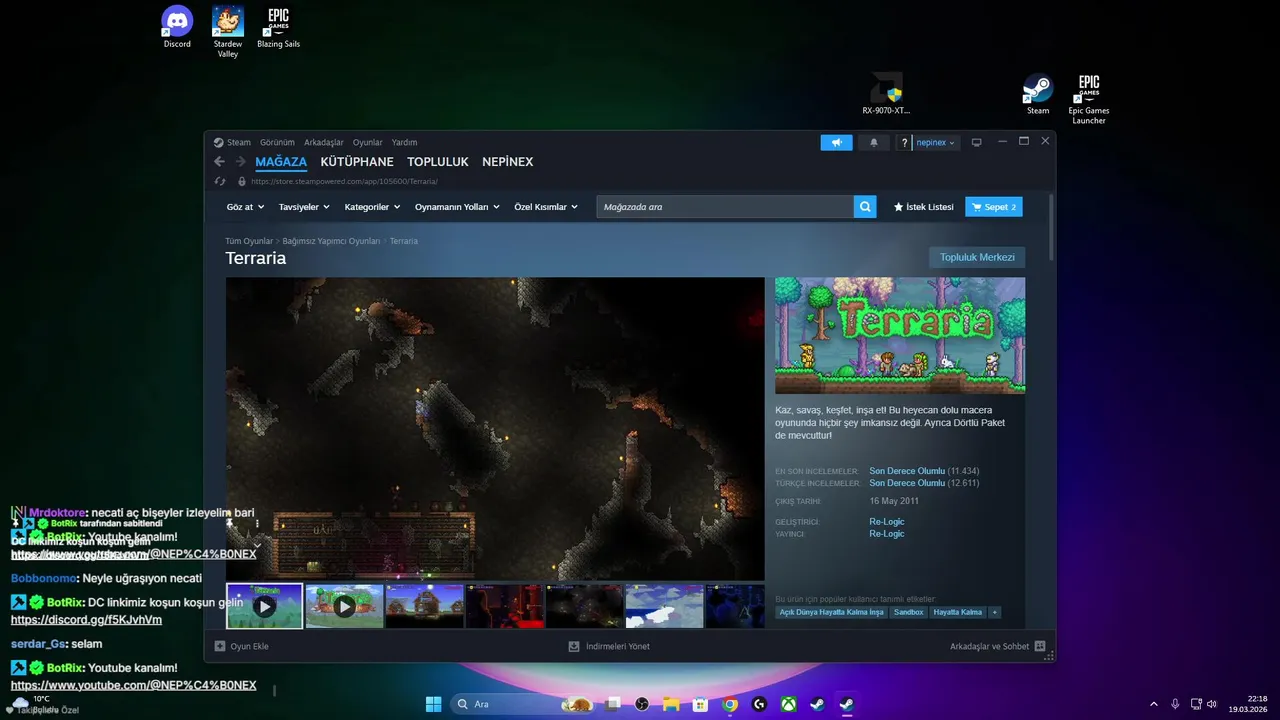Open the Geliştirici Re-Logic link
The width and height of the screenshot is (1280, 720).
click(x=887, y=521)
